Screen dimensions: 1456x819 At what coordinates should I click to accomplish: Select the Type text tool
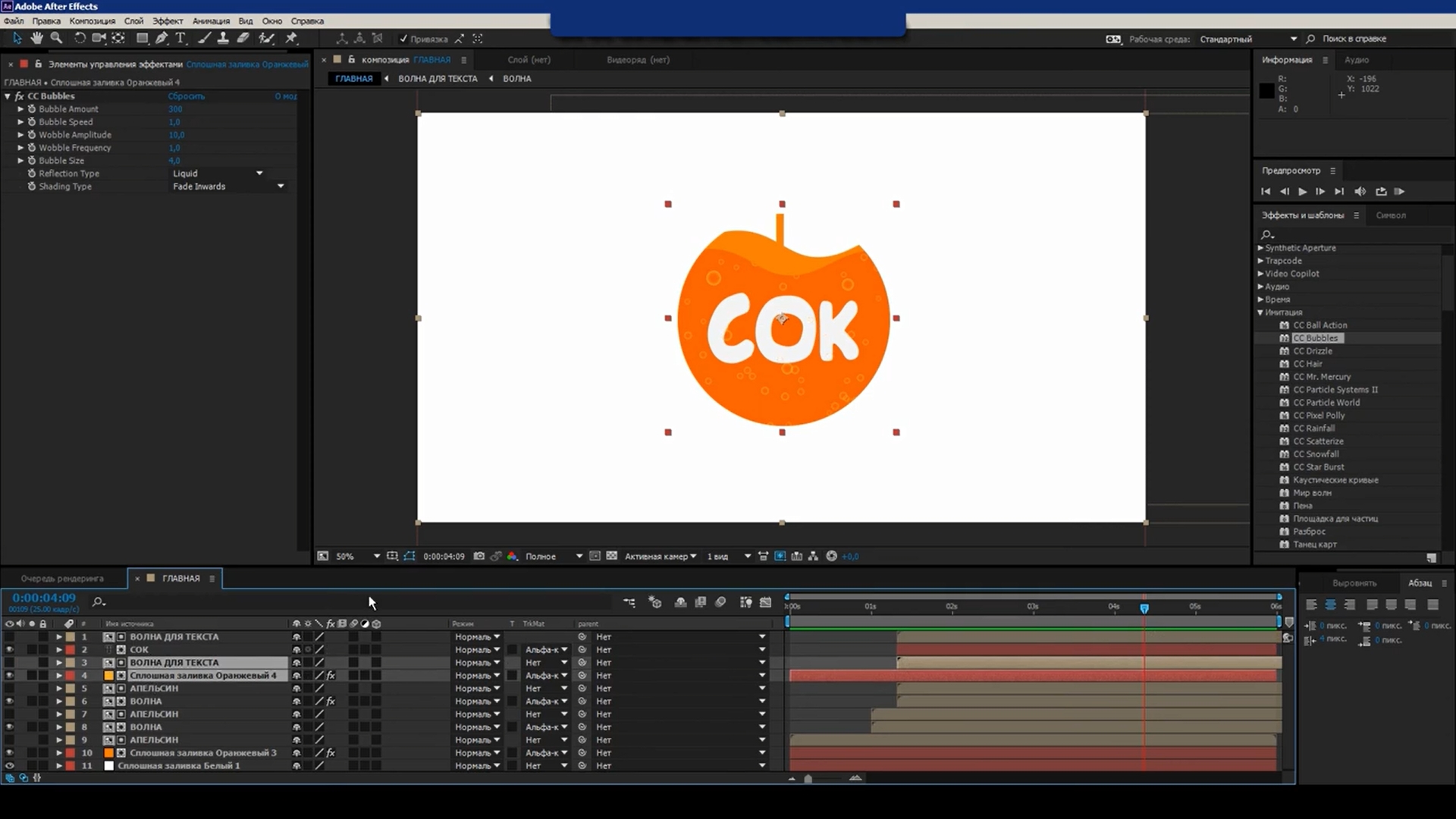coord(180,38)
